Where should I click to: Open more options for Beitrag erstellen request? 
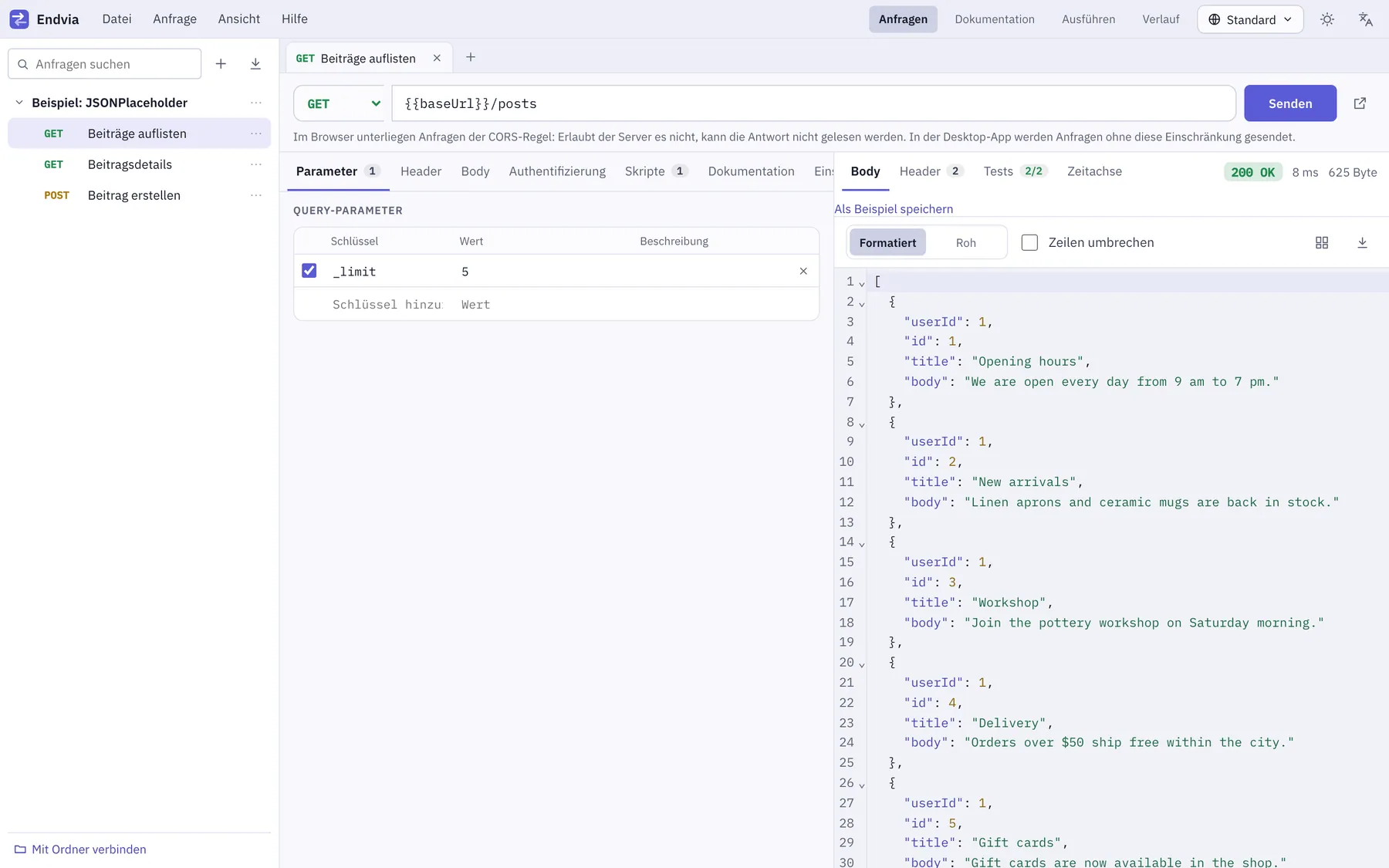click(256, 195)
